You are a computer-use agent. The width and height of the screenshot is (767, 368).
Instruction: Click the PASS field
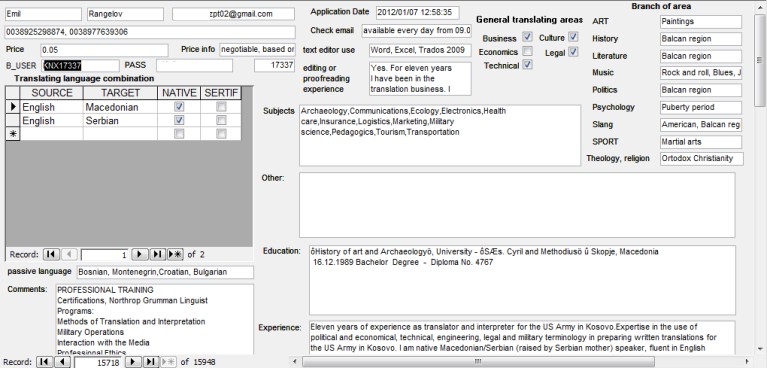point(194,66)
